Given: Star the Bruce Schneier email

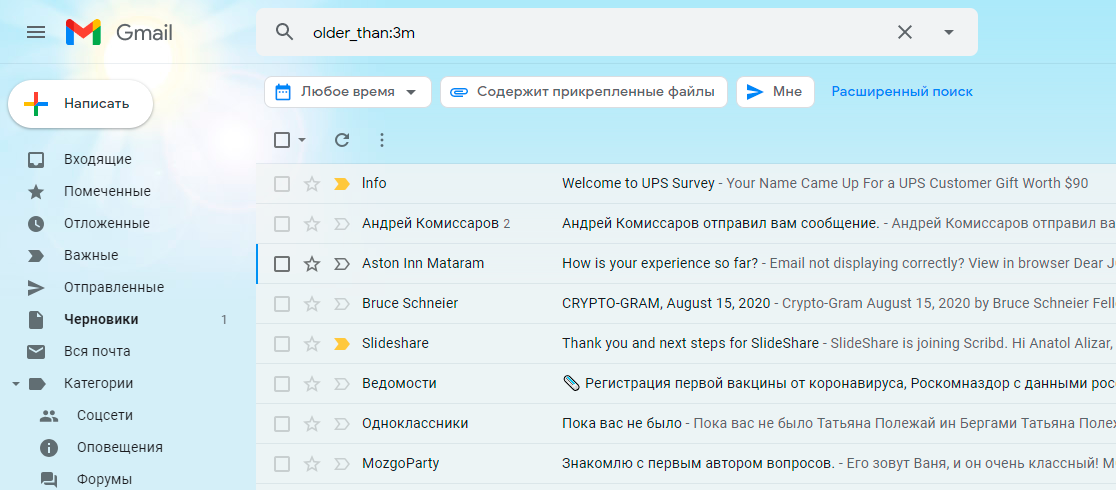Looking at the screenshot, I should point(312,304).
